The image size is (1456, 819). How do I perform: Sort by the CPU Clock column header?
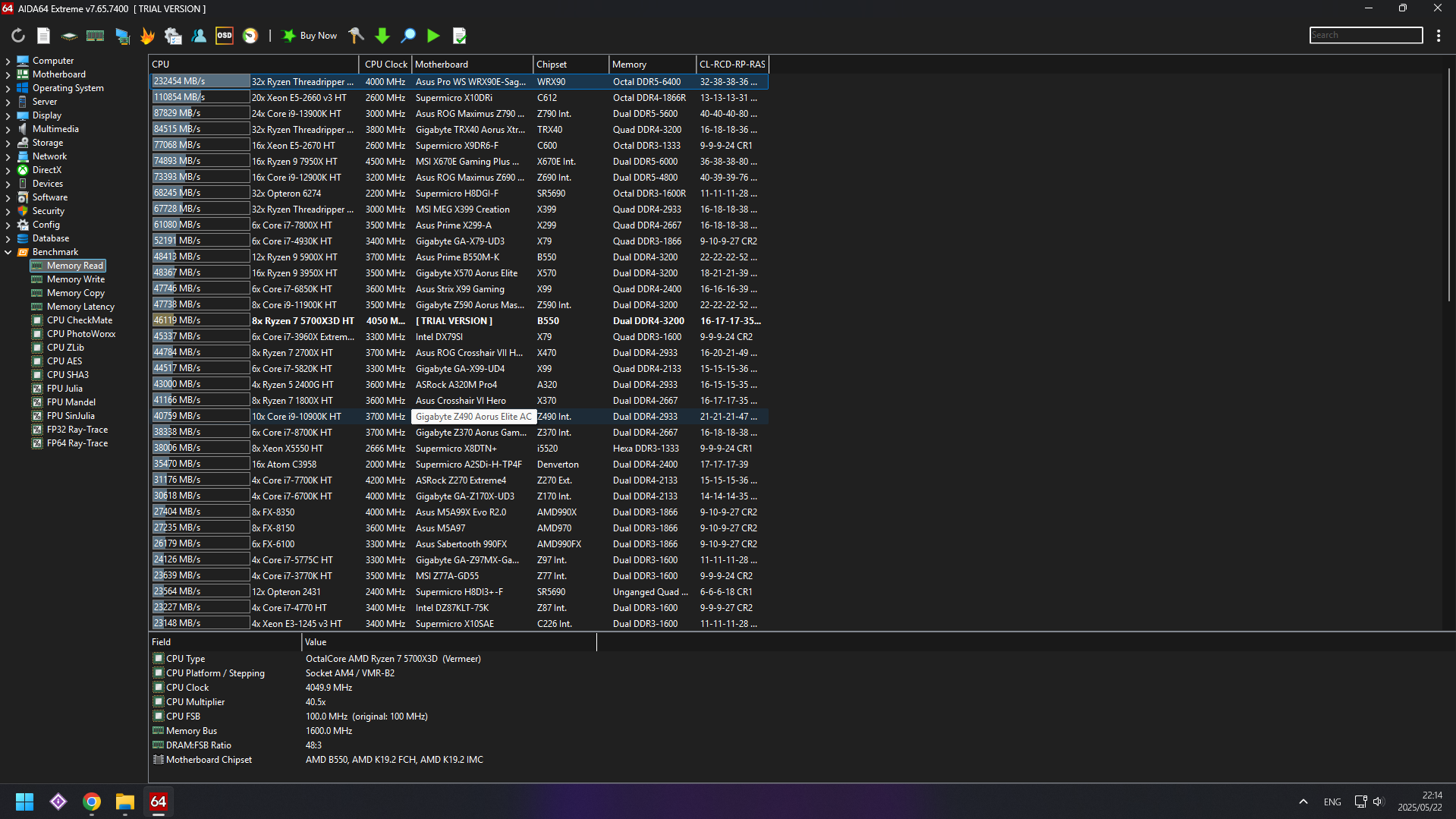point(385,65)
